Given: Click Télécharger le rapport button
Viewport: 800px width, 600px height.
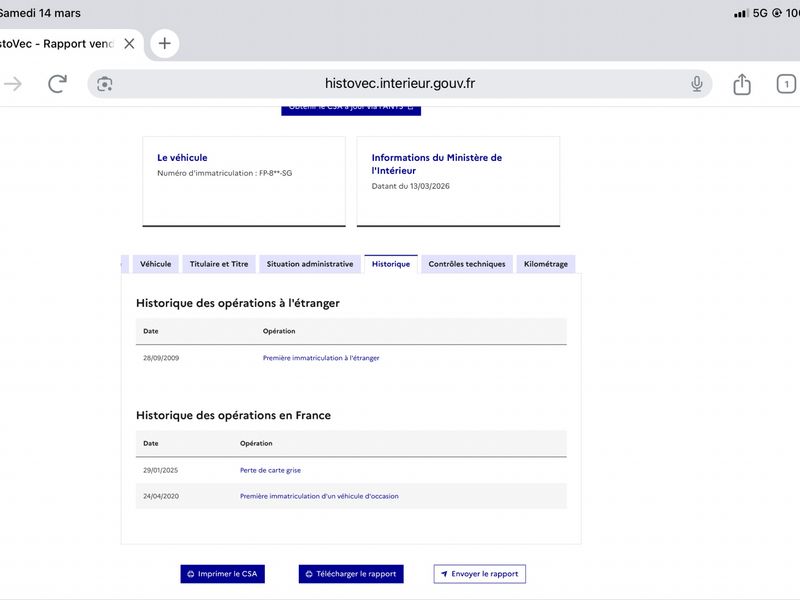Looking at the screenshot, I should [351, 574].
